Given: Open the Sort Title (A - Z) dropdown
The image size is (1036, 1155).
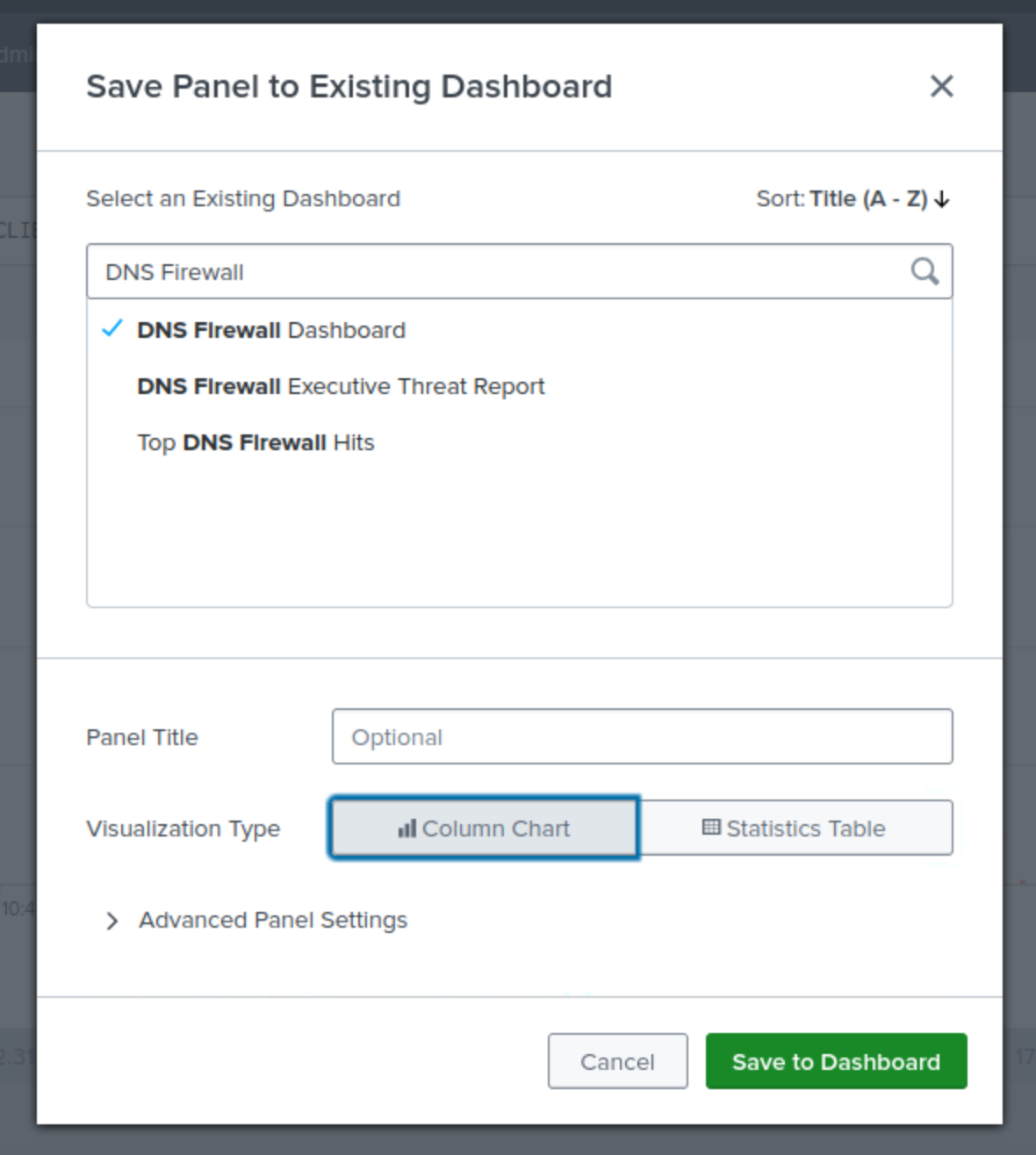Looking at the screenshot, I should 867,199.
